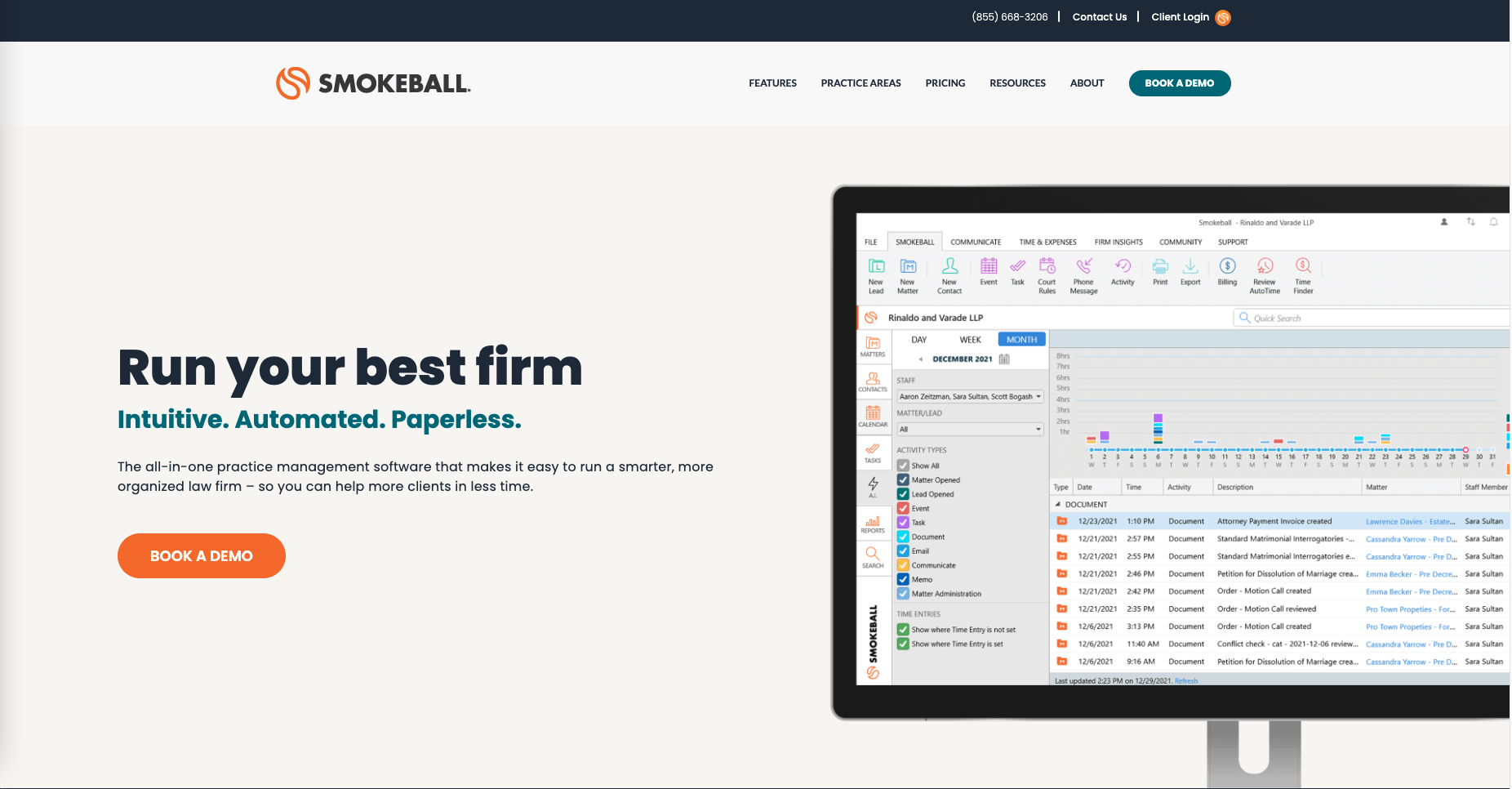Toggle the Task activity type checkbox
This screenshot has height=789, width=1512.
click(903, 523)
